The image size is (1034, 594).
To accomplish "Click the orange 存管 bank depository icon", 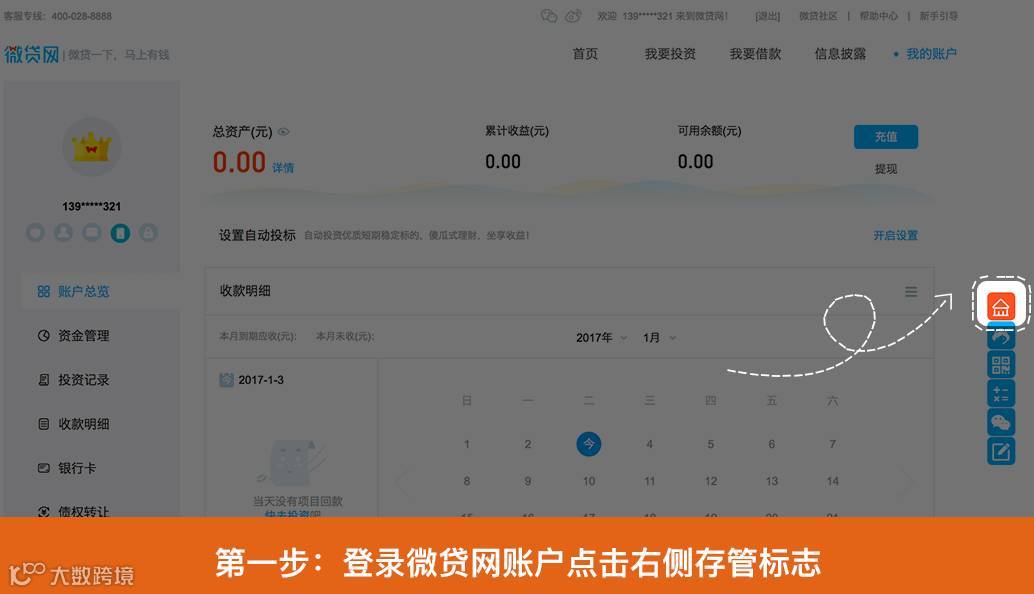I will (x=1000, y=306).
